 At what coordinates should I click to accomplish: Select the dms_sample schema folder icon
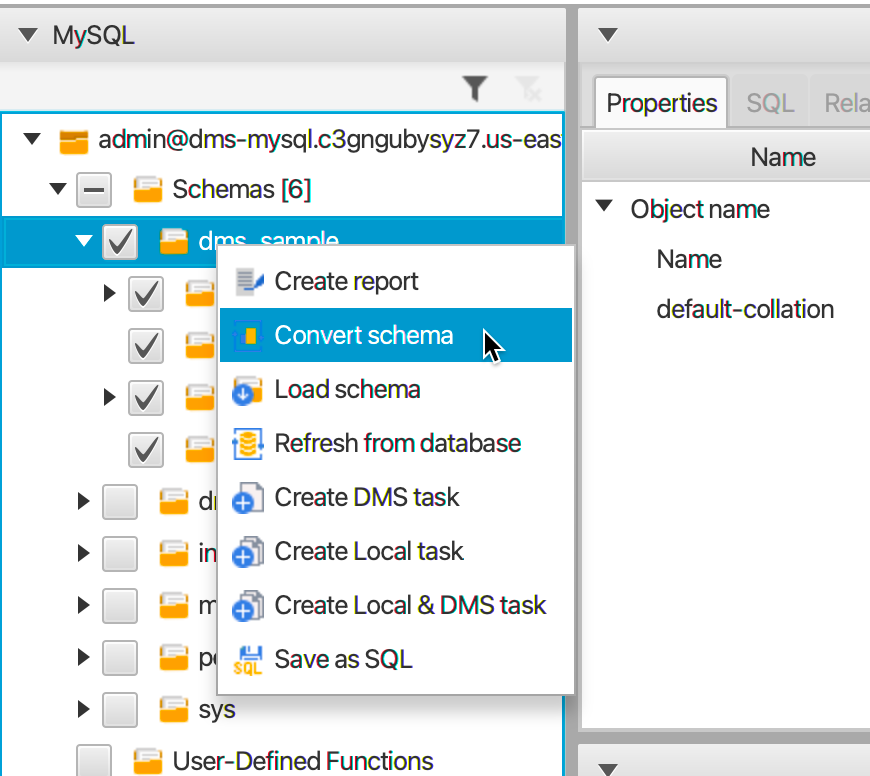pyautogui.click(x=174, y=242)
